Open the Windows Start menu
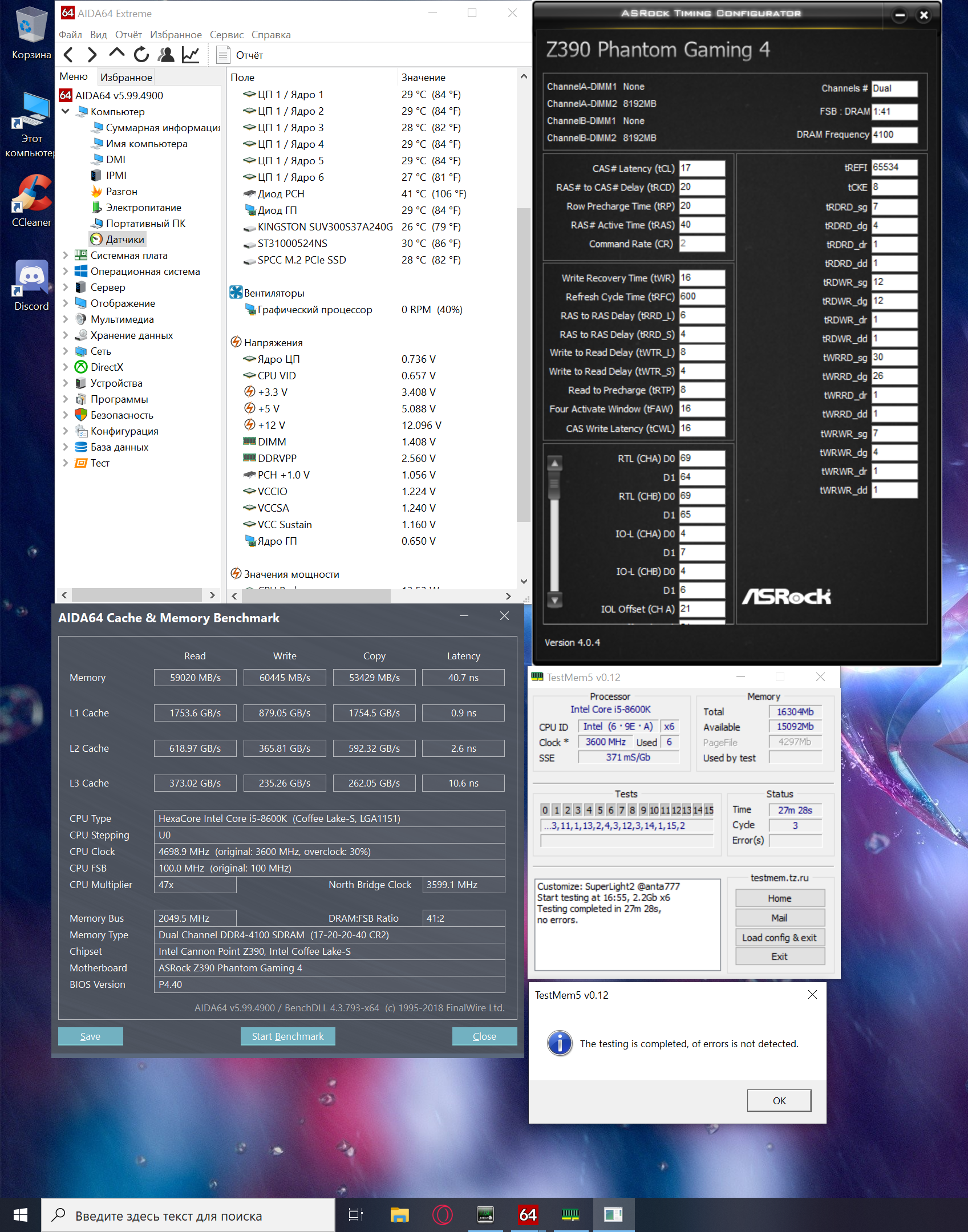968x1232 pixels. click(x=21, y=1215)
